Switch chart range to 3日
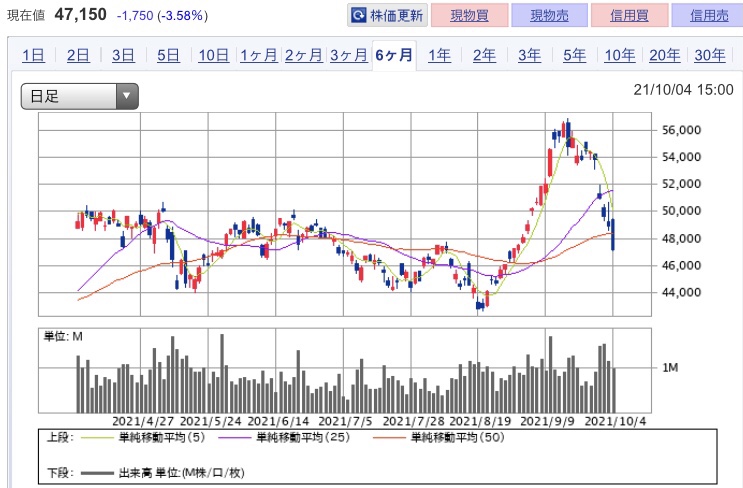 (123, 55)
